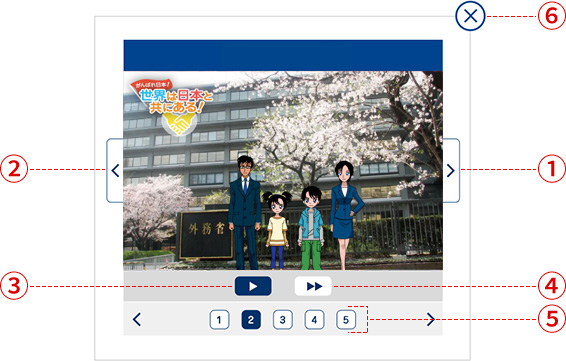Screen dimensions: 566x361
Task: Click the slide image of the characters
Action: click(x=283, y=170)
